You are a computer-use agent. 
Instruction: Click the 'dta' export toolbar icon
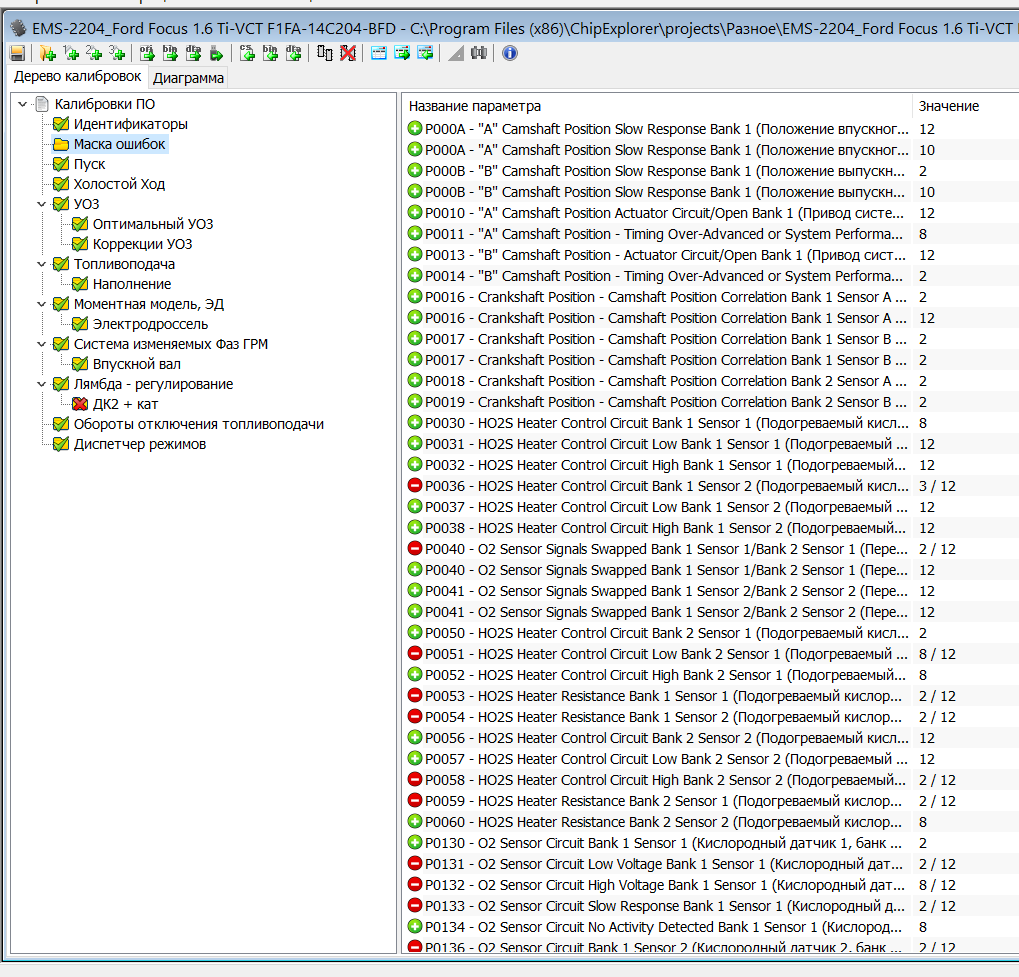[x=193, y=53]
